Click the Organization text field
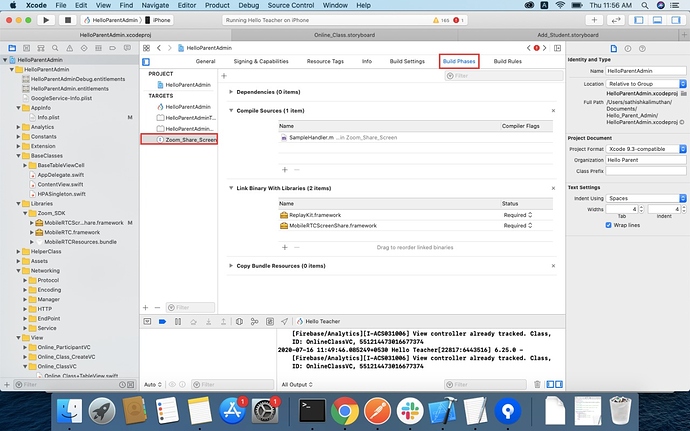This screenshot has width=690, height=431. [x=646, y=160]
